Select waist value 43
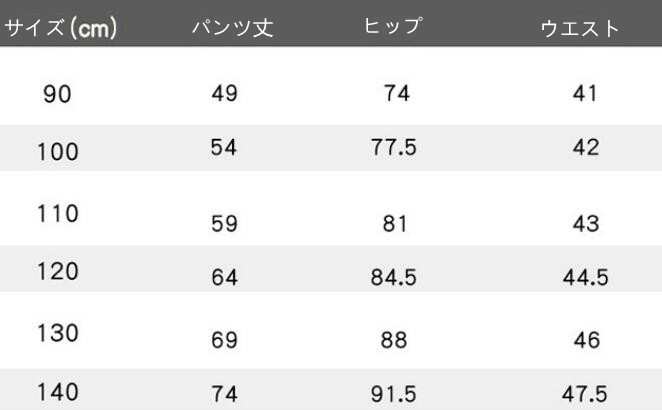The width and height of the screenshot is (662, 410). pyautogui.click(x=585, y=224)
